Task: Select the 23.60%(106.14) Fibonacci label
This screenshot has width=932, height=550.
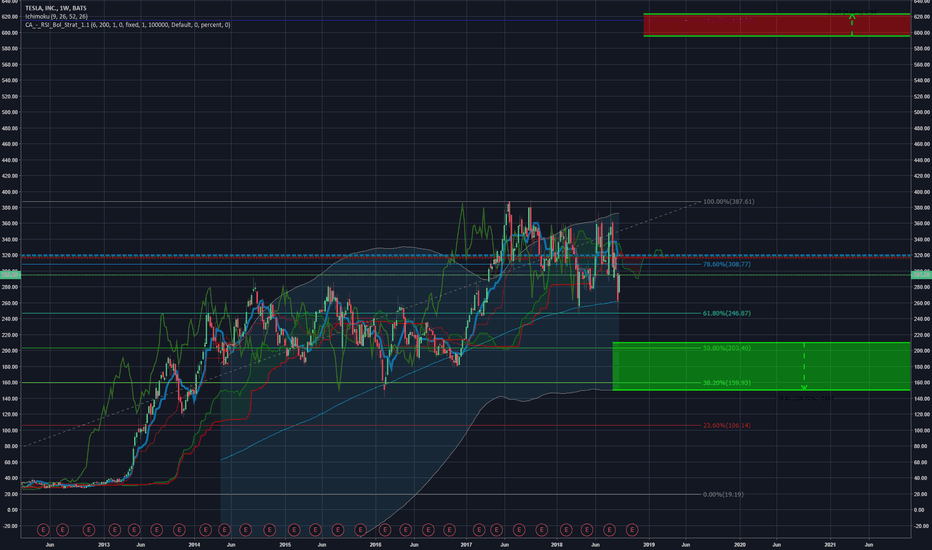Action: click(x=726, y=426)
